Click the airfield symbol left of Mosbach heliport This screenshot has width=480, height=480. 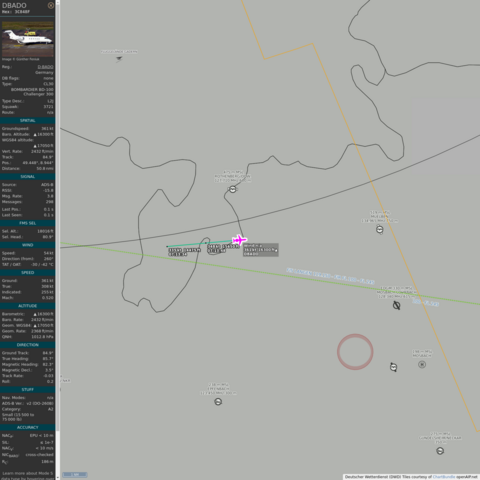394,367
